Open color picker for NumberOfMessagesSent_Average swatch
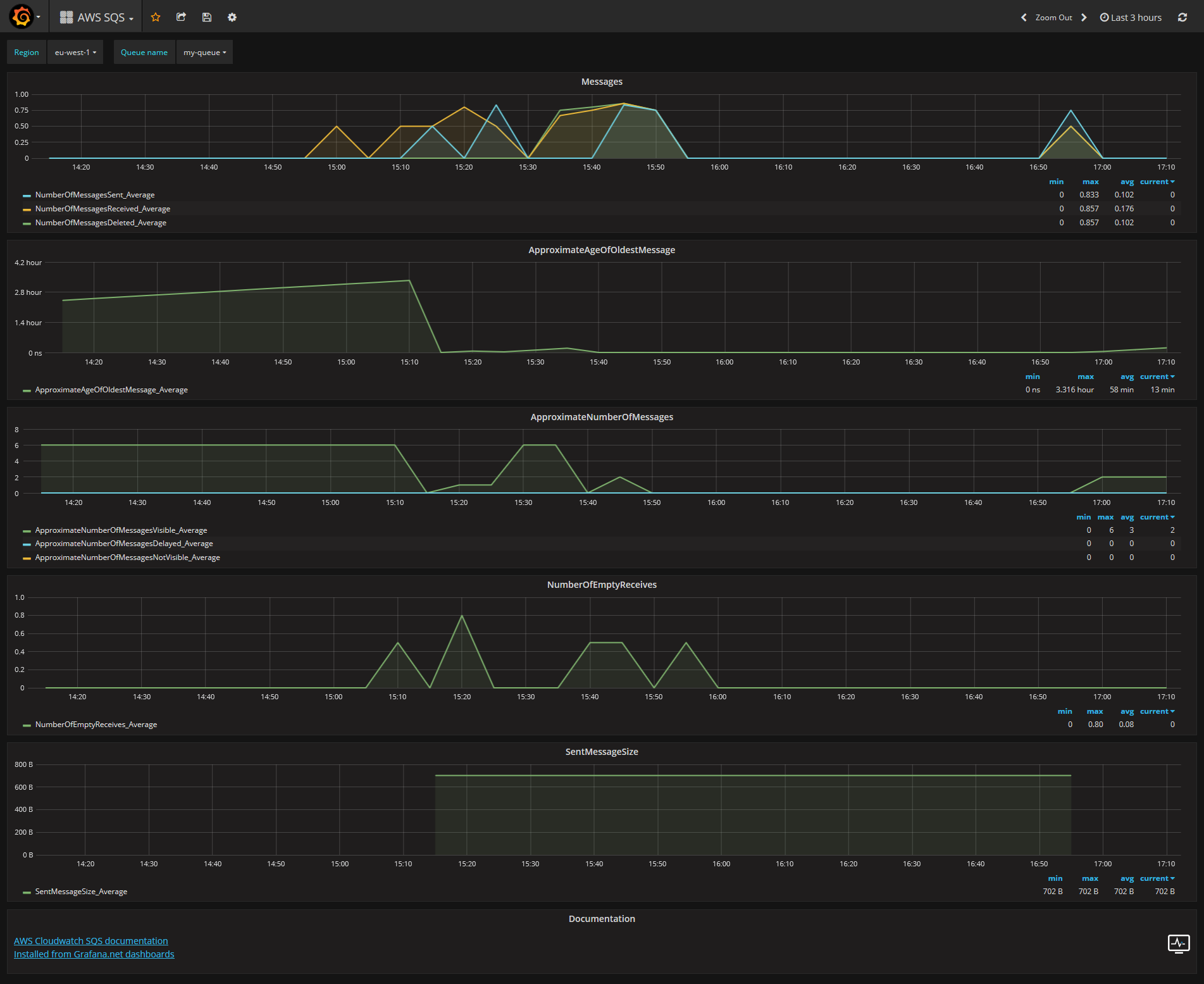Screen dimensions: 1204x984 [x=27, y=196]
